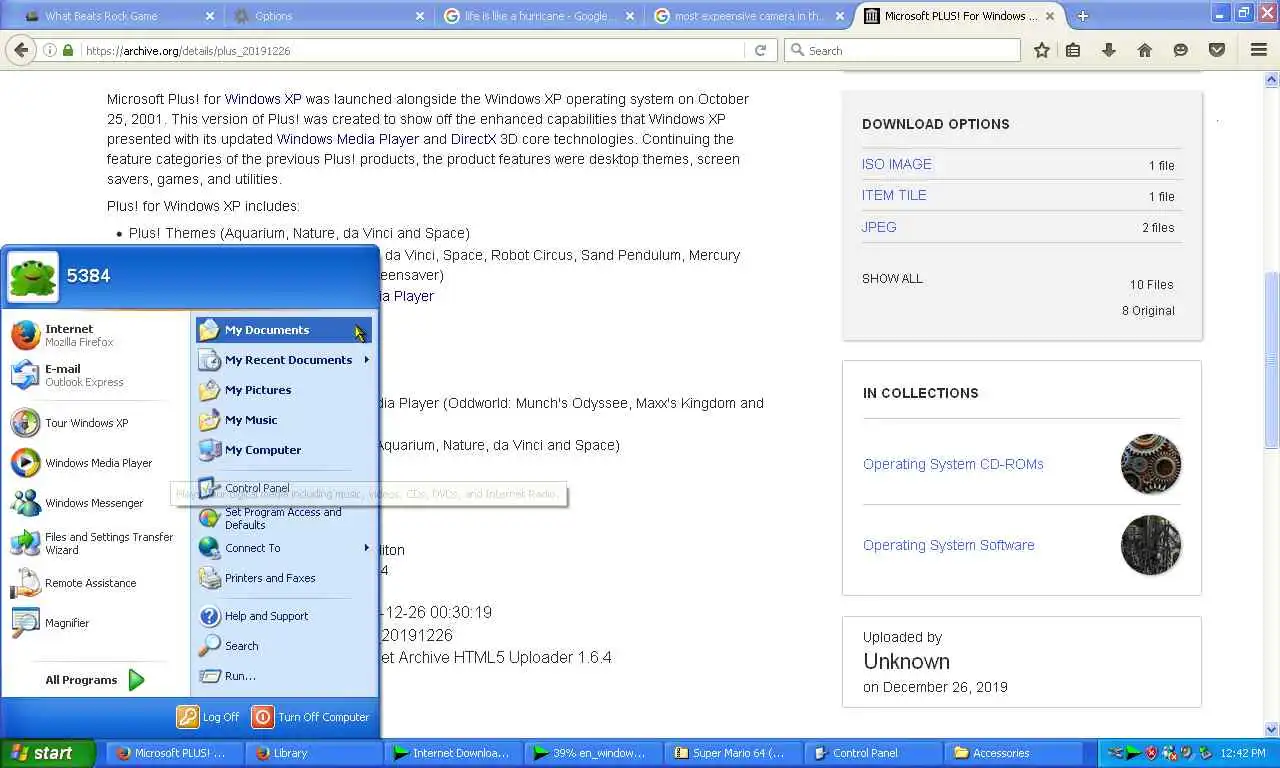Click the Start button

[47, 753]
